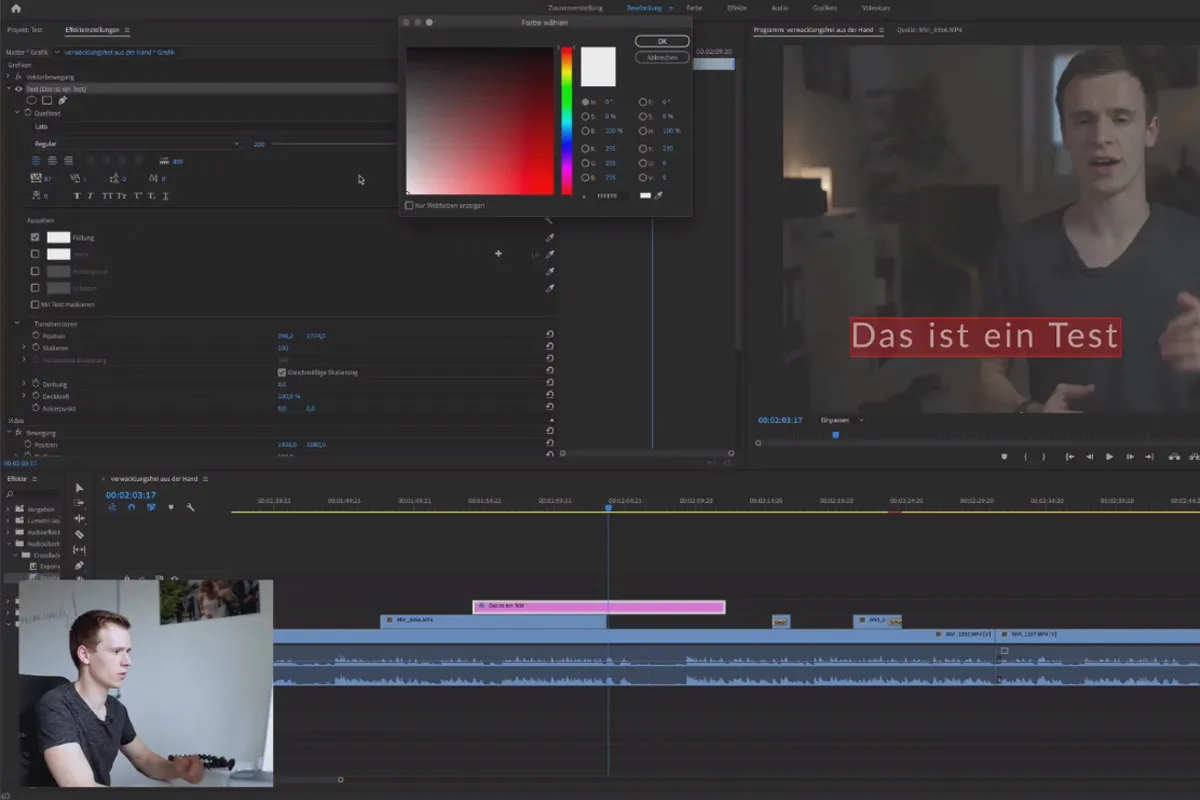Viewport: 1200px width, 800px height.
Task: Add a marker from the Program monitor
Action: [x=1005, y=457]
